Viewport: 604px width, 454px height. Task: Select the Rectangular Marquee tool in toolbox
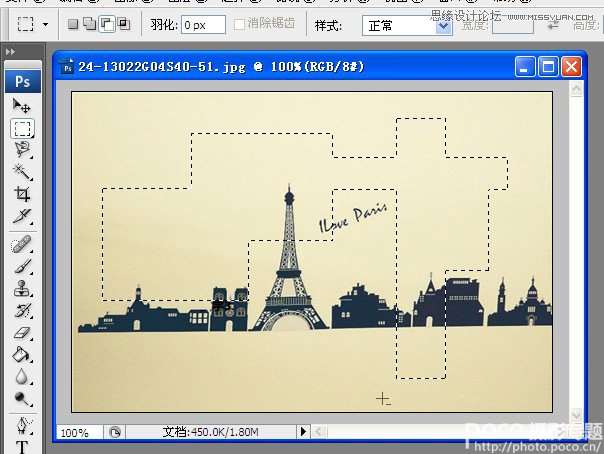[x=22, y=129]
